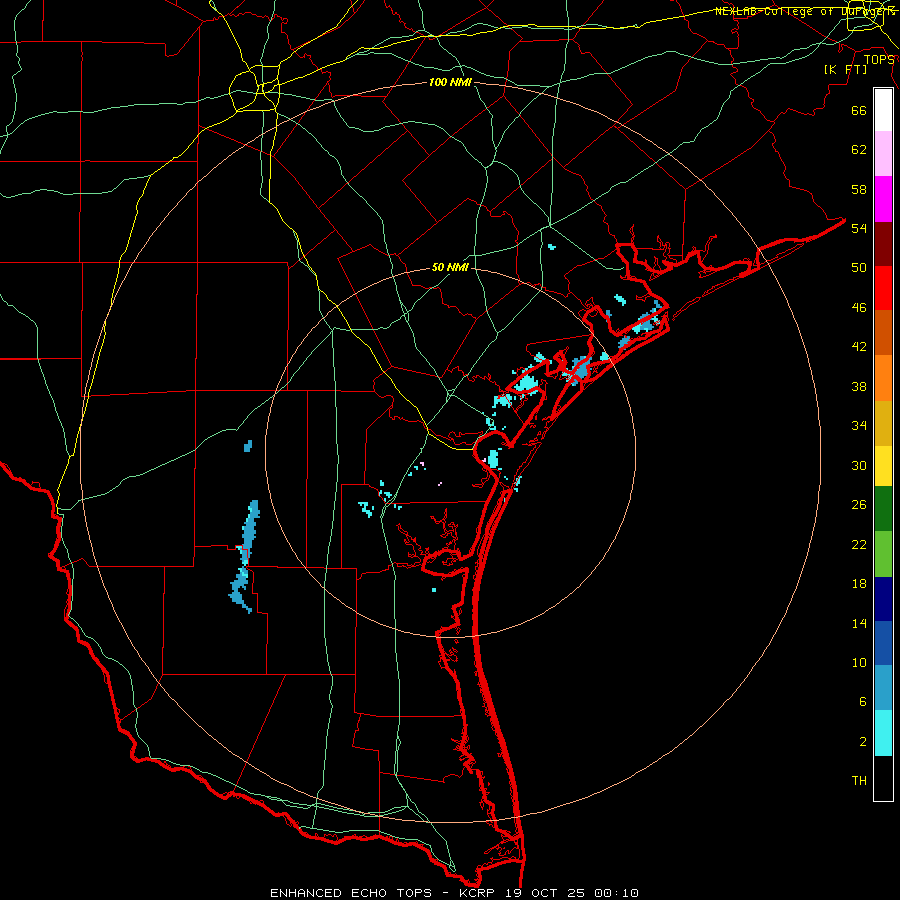
Task: Pick the bright orange legend swatch
Action: pos(883,378)
